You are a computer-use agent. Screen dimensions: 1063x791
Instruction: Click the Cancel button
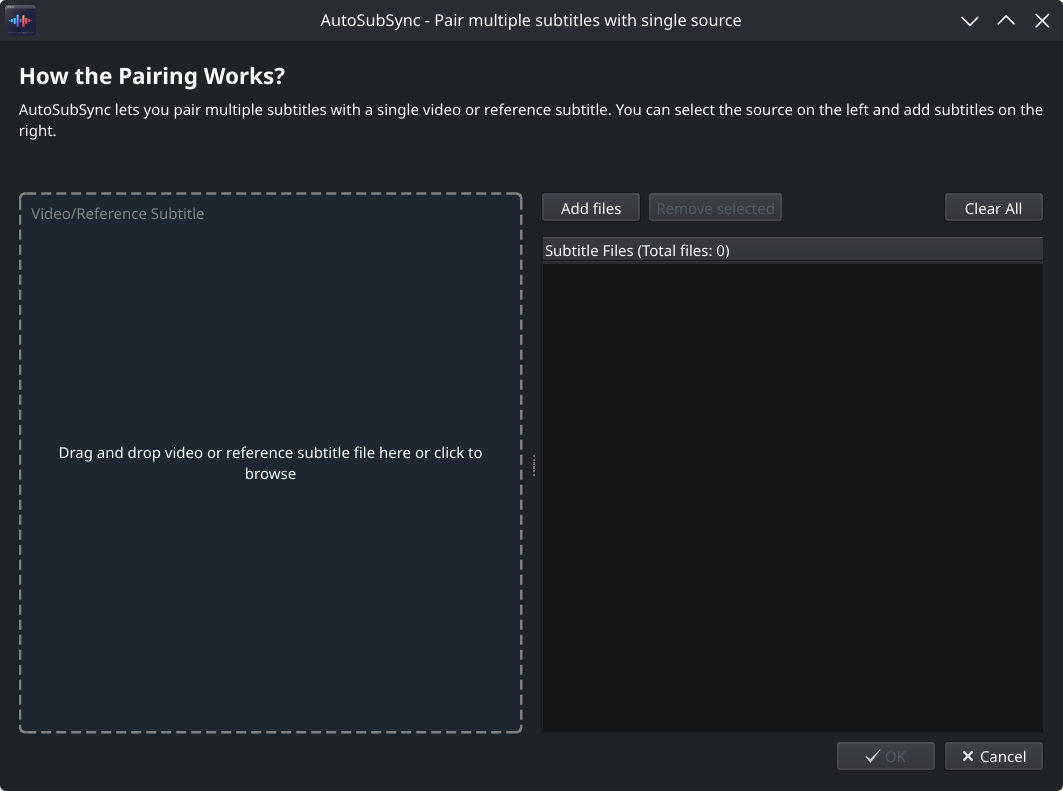click(993, 756)
